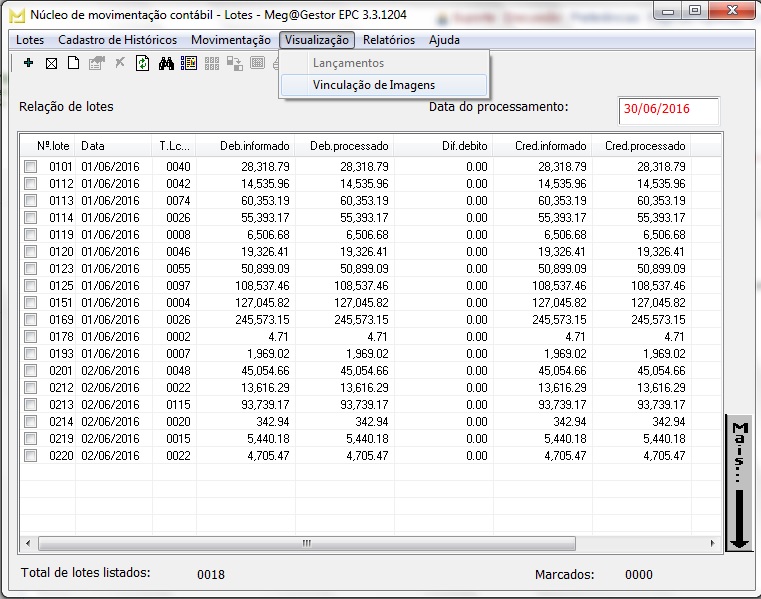The width and height of the screenshot is (761, 599).
Task: Click the Data column header
Action: [114, 145]
